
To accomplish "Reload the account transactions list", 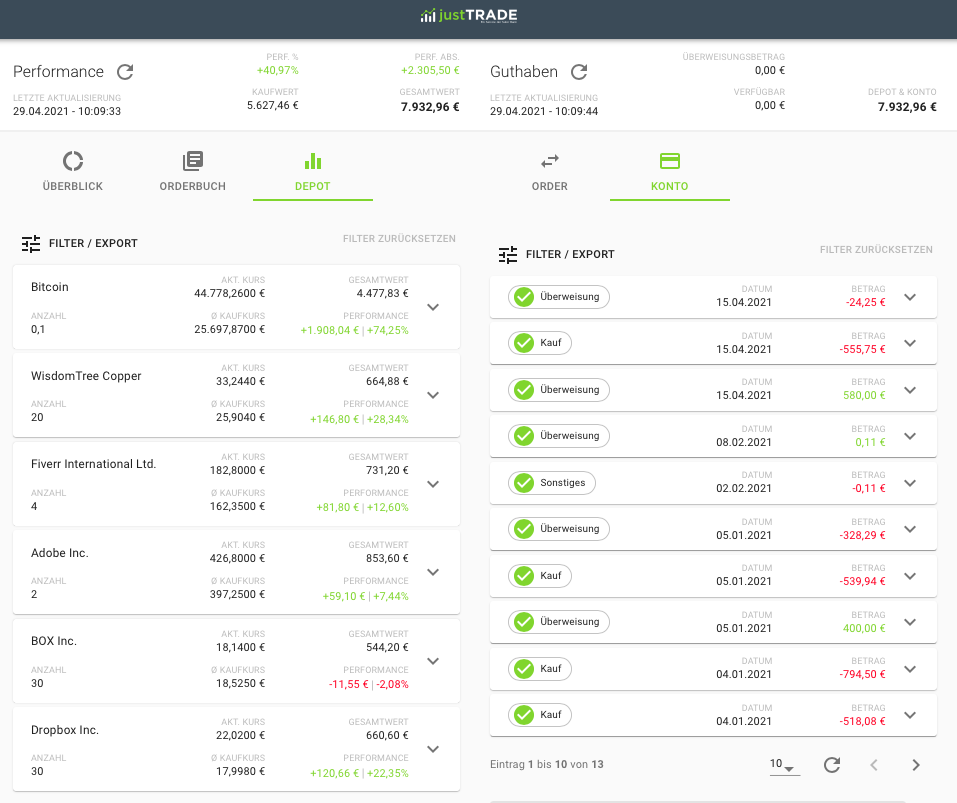I will pyautogui.click(x=832, y=765).
